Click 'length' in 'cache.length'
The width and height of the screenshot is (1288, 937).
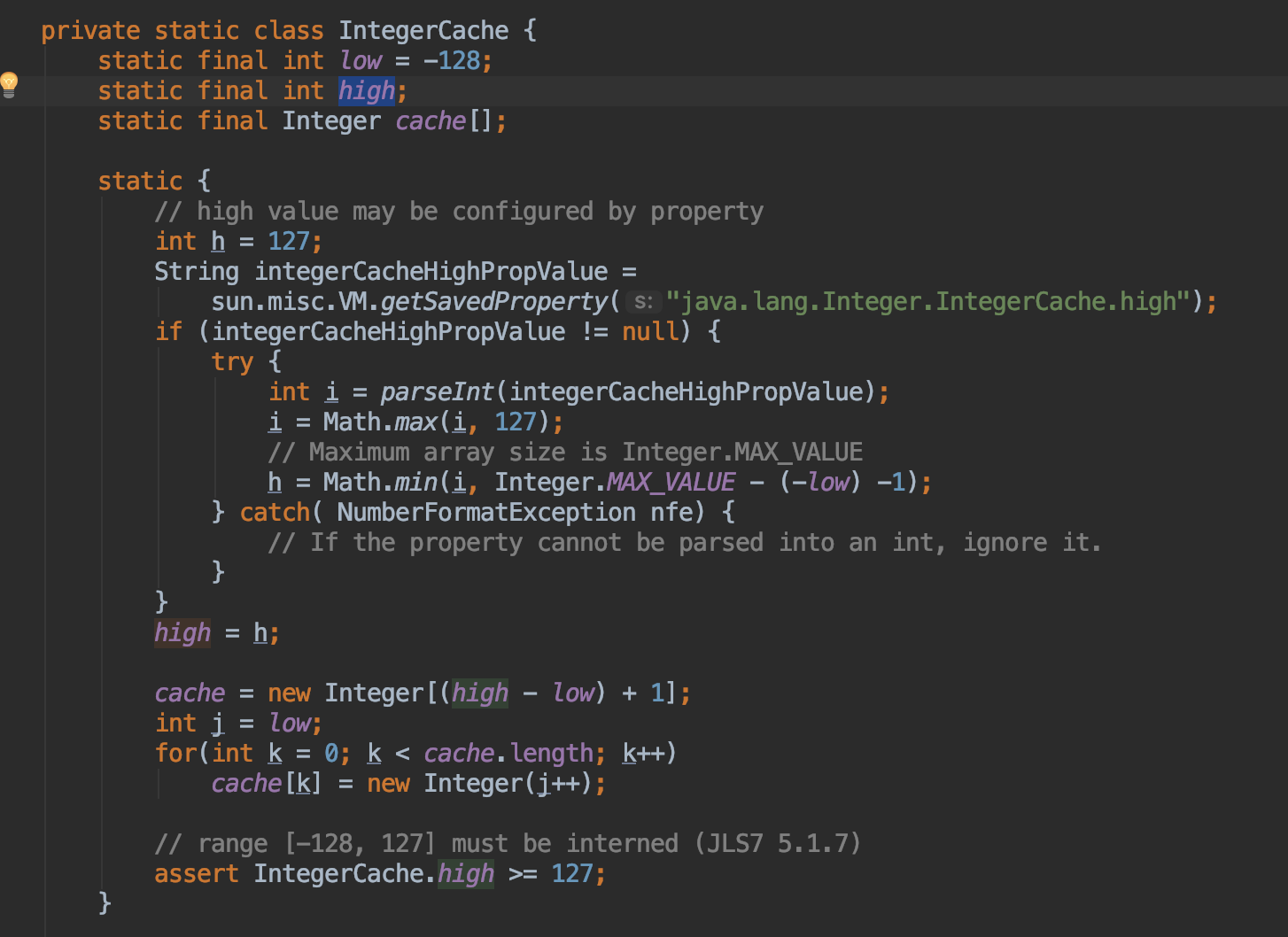551,754
